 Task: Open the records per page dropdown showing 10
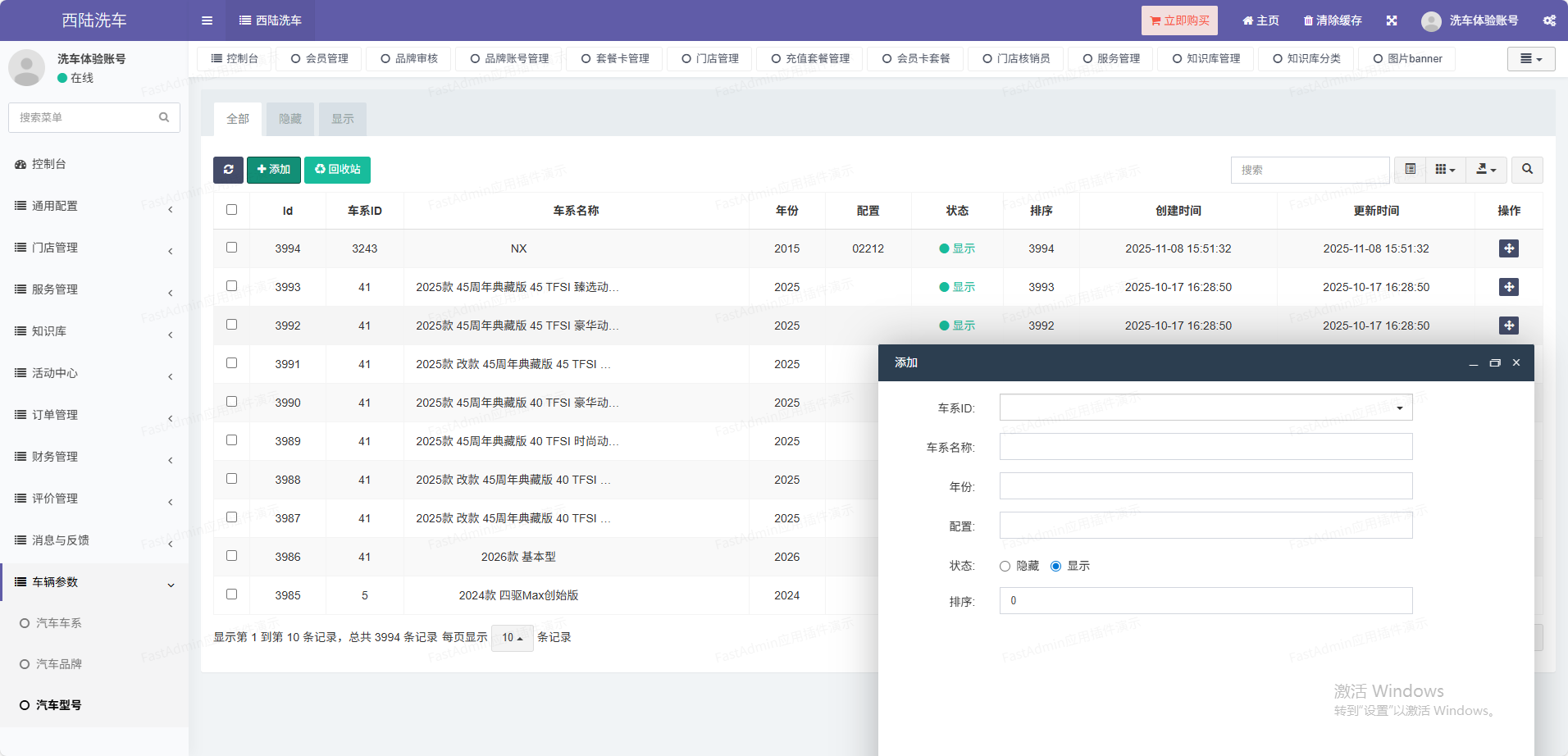pos(512,638)
